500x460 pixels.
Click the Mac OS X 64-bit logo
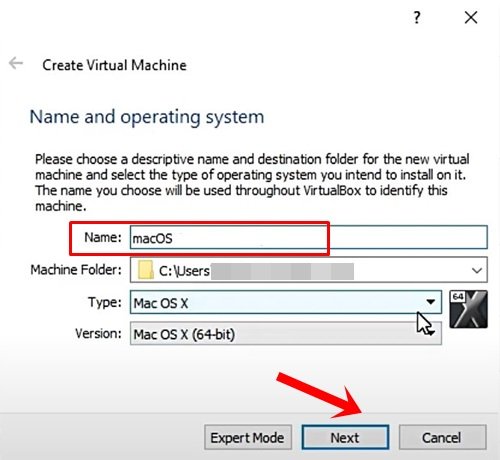[x=468, y=309]
